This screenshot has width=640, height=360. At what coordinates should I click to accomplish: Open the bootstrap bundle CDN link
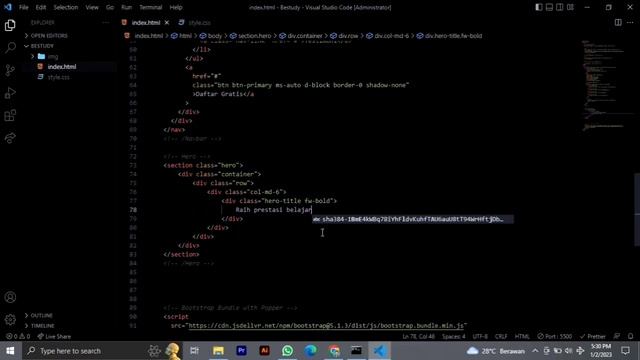coord(326,326)
